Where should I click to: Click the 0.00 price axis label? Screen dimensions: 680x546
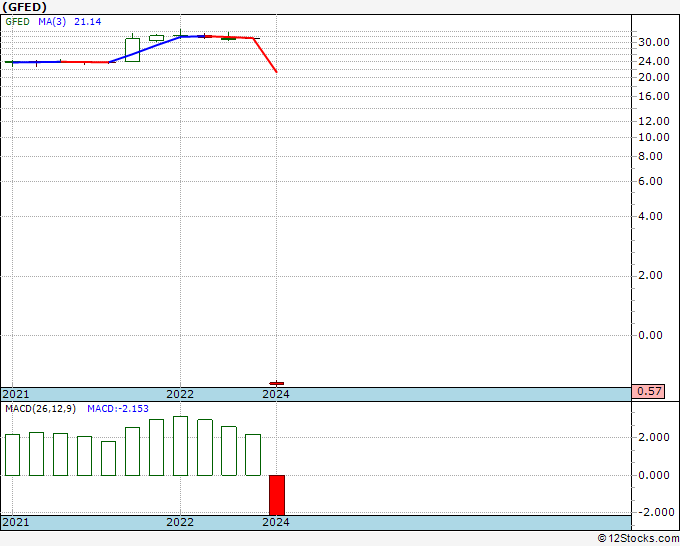pyautogui.click(x=651, y=335)
